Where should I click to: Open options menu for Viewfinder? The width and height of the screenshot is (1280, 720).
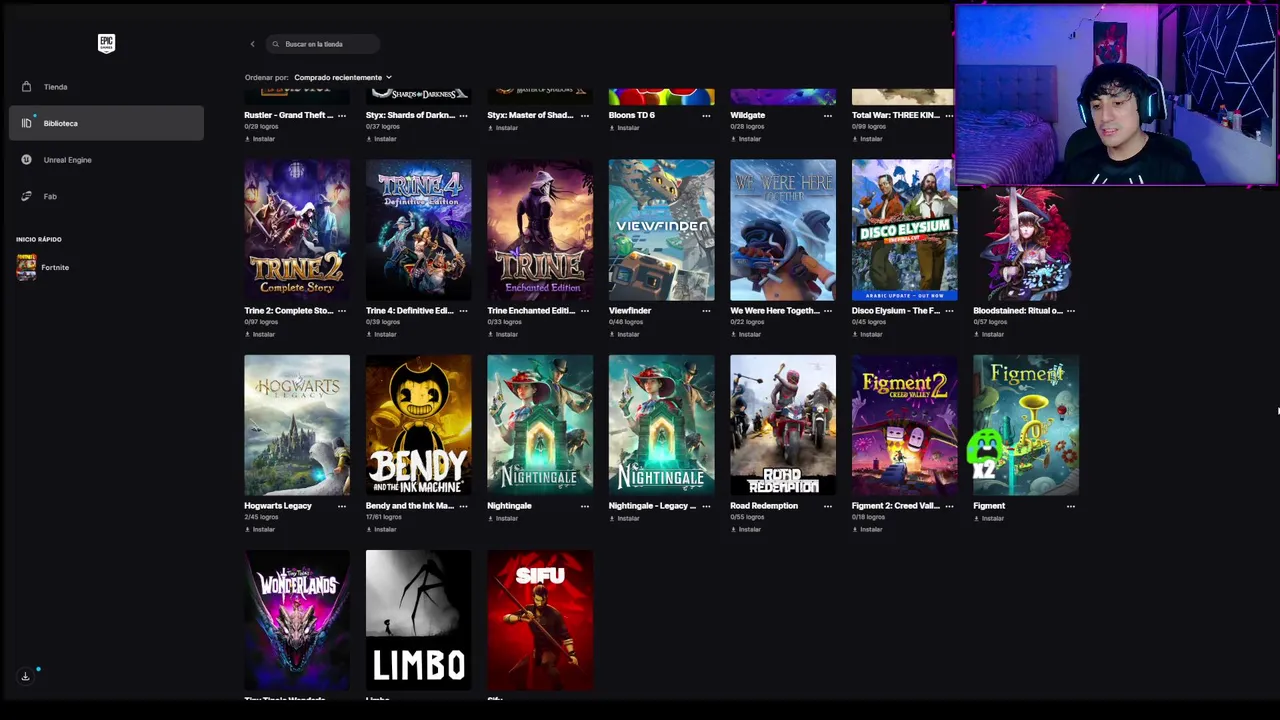pyautogui.click(x=706, y=310)
